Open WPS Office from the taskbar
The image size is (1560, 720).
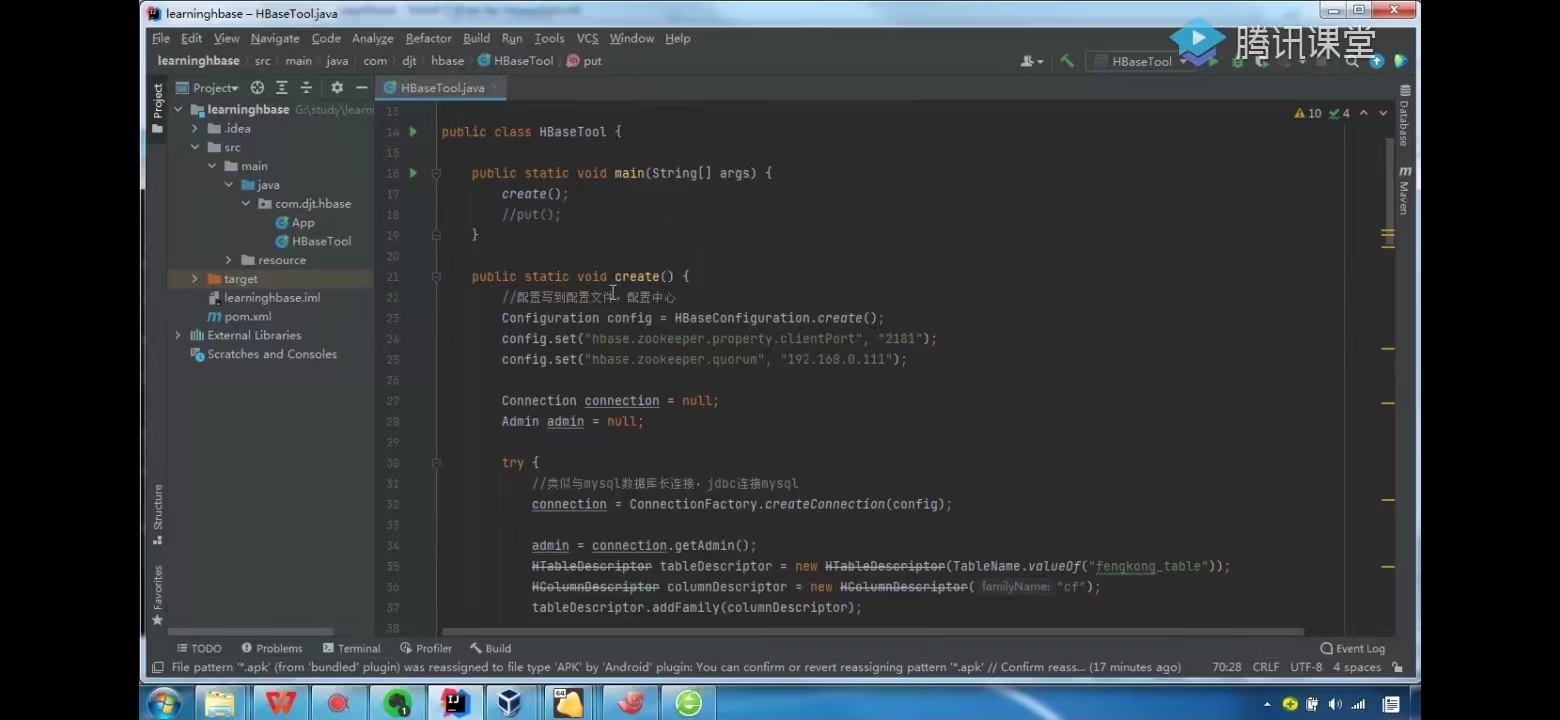(281, 703)
